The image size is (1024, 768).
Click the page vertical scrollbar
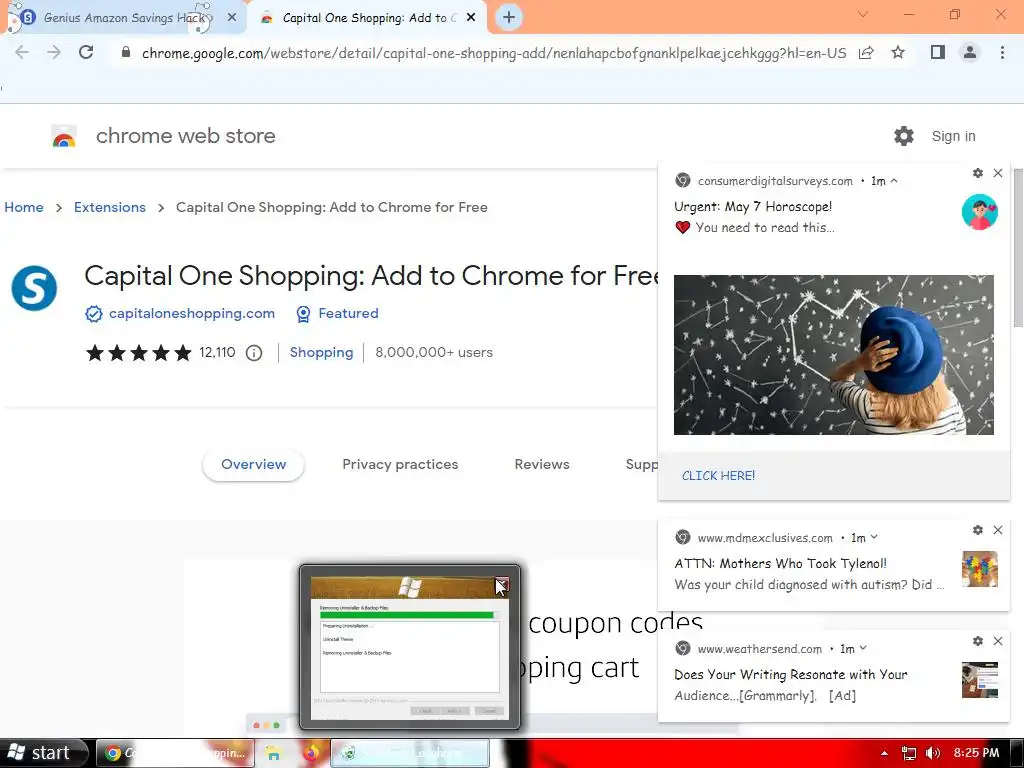point(1018,248)
